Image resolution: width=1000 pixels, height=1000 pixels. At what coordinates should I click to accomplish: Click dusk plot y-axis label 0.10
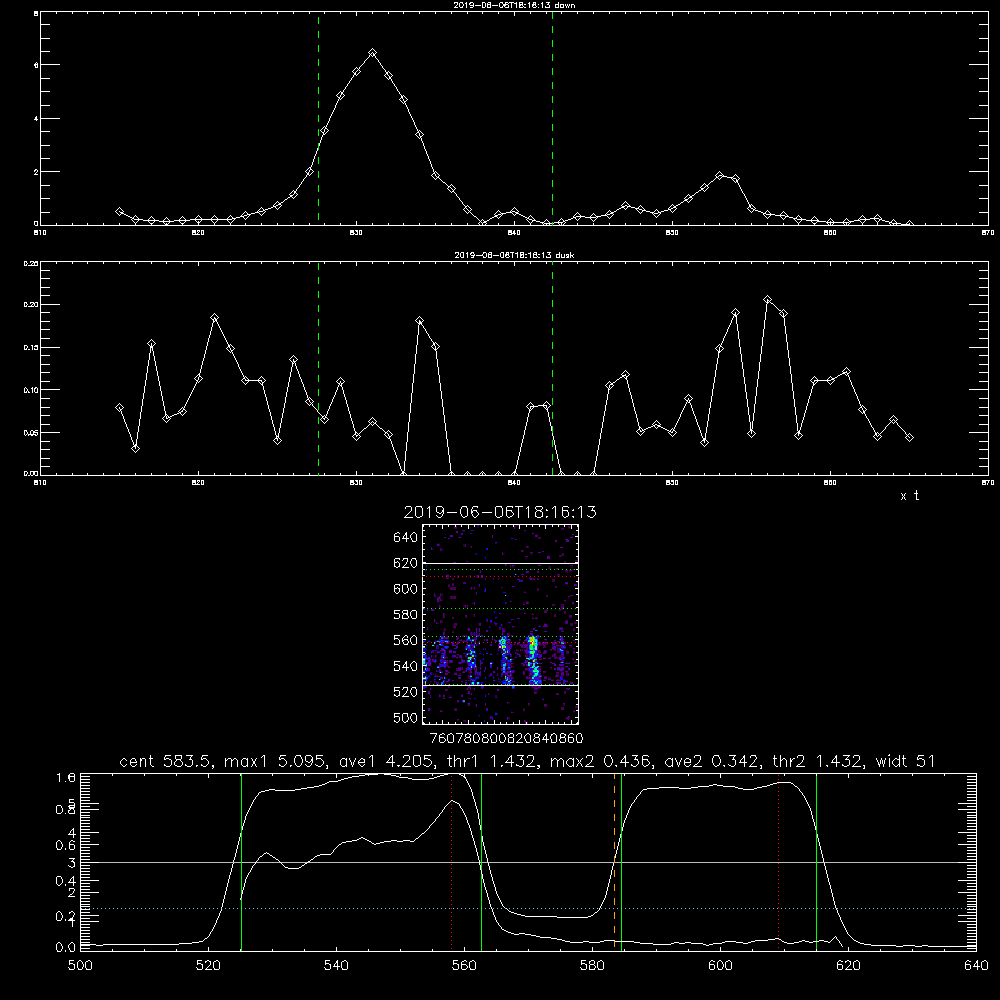[x=31, y=390]
